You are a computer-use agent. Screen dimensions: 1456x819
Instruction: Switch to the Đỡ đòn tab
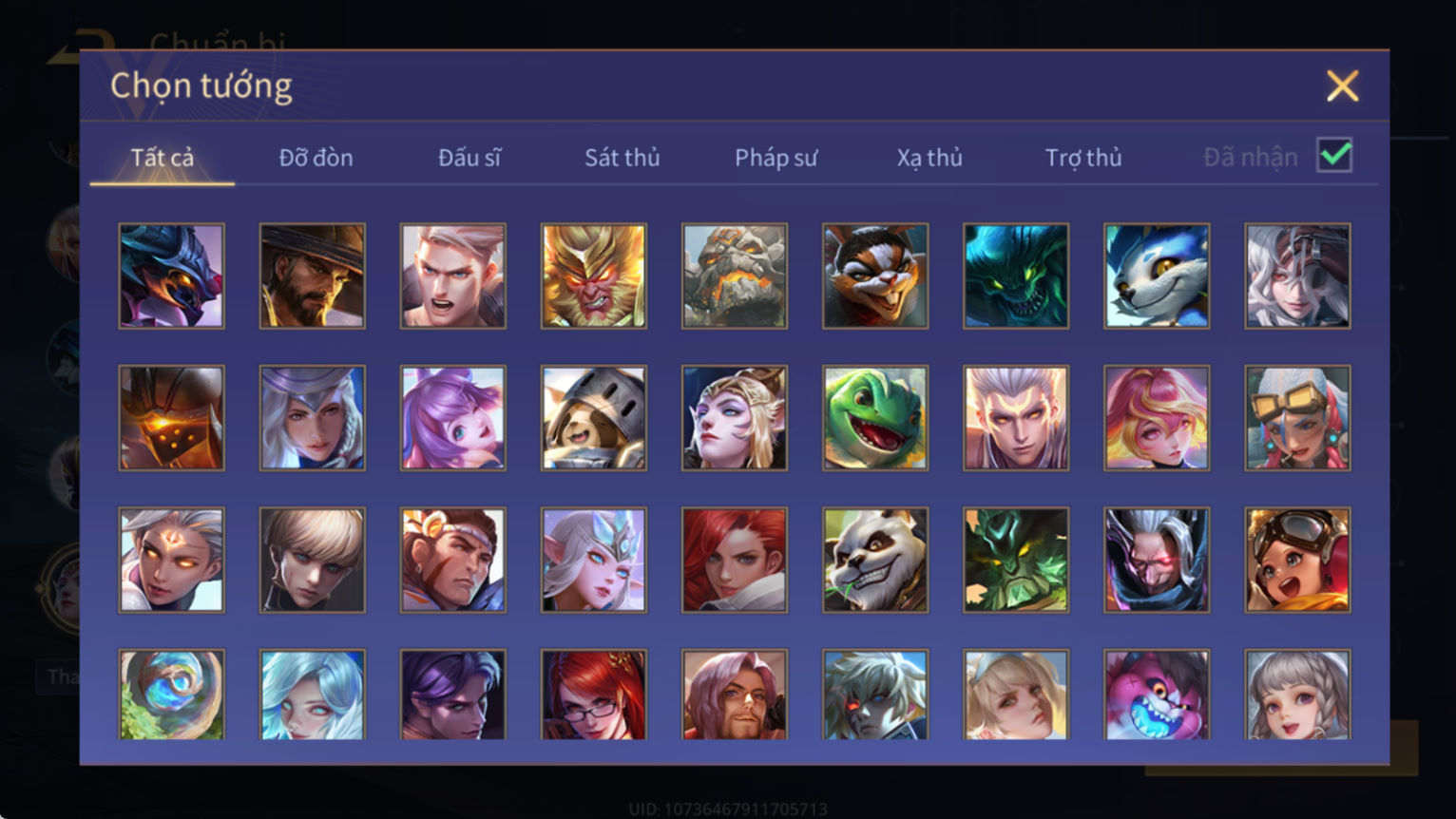point(316,158)
